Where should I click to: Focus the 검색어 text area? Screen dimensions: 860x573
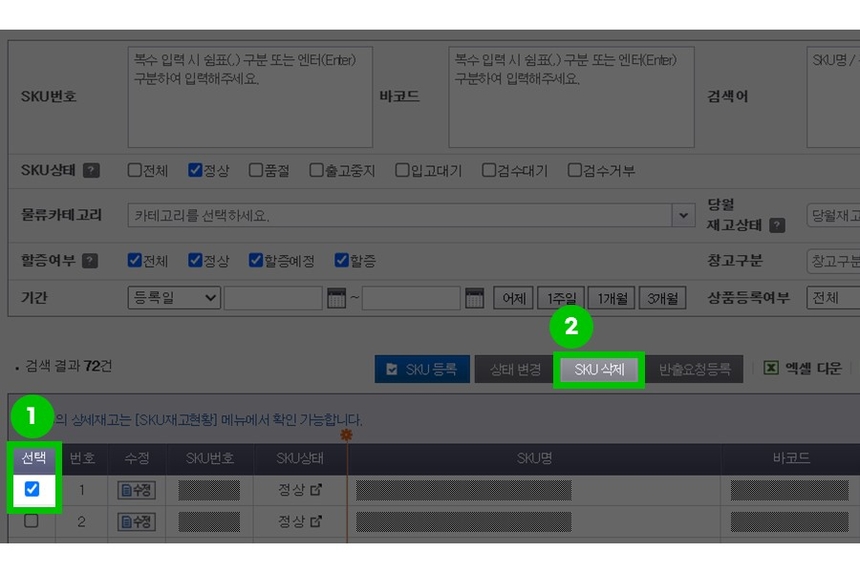pos(833,97)
